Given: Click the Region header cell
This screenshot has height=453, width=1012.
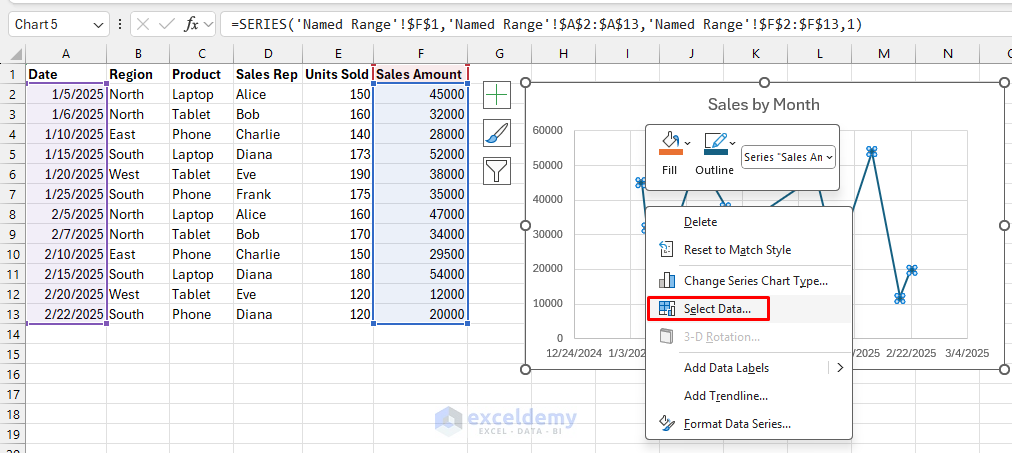Looking at the screenshot, I should click(138, 74).
